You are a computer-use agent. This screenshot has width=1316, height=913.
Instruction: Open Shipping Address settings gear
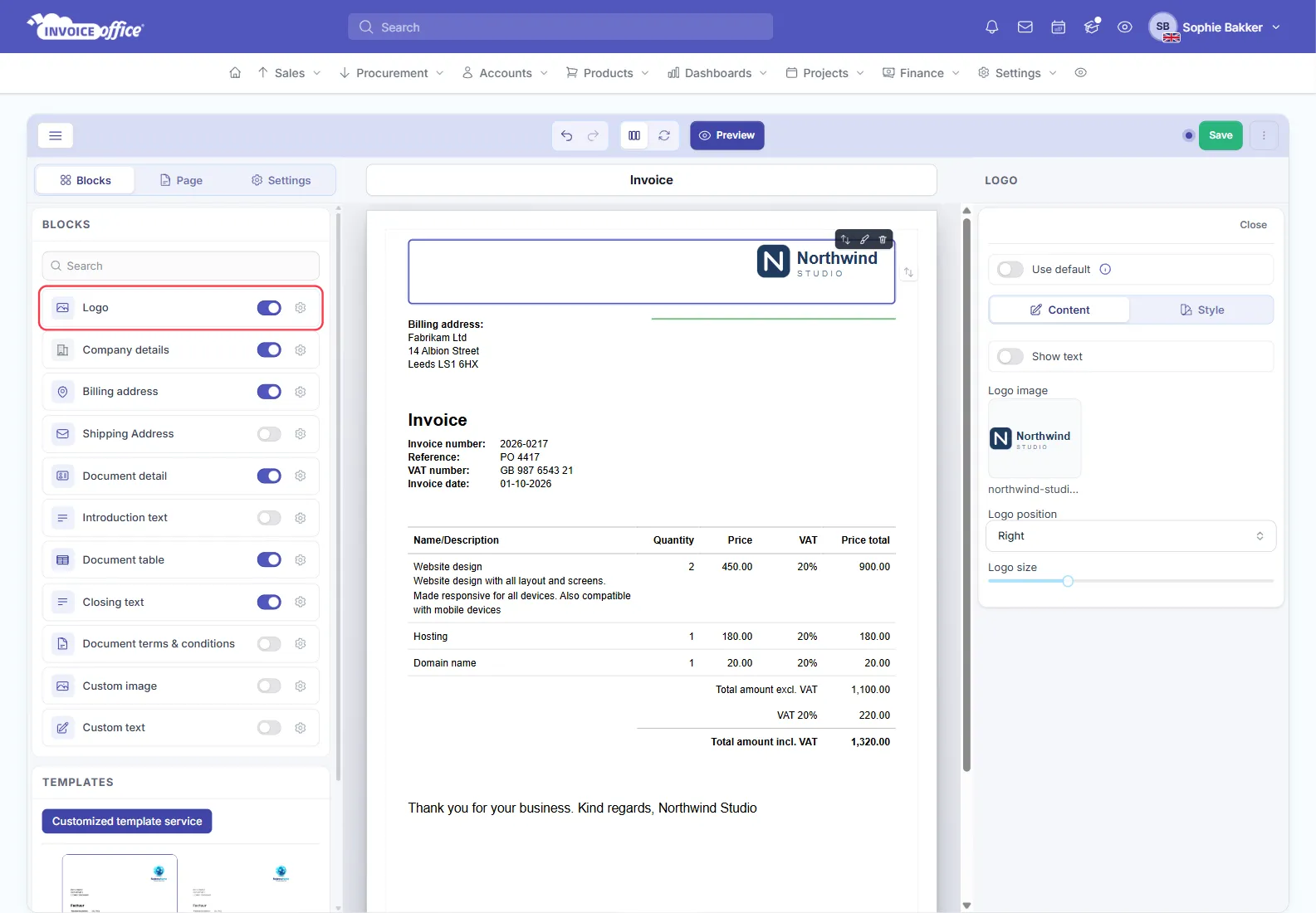pos(301,434)
